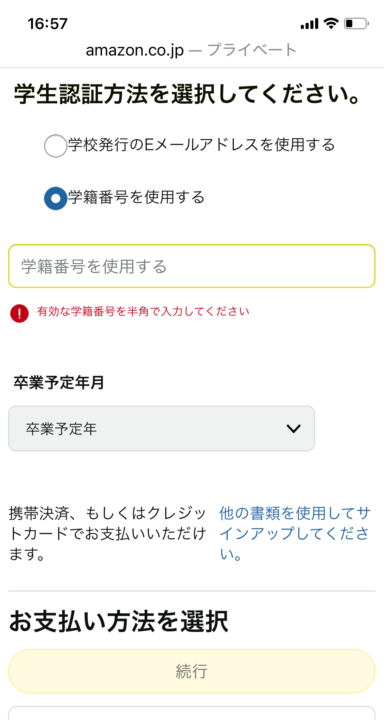The height and width of the screenshot is (720, 384).
Task: Tap the Wi-Fi icon in status bar
Action: click(331, 23)
